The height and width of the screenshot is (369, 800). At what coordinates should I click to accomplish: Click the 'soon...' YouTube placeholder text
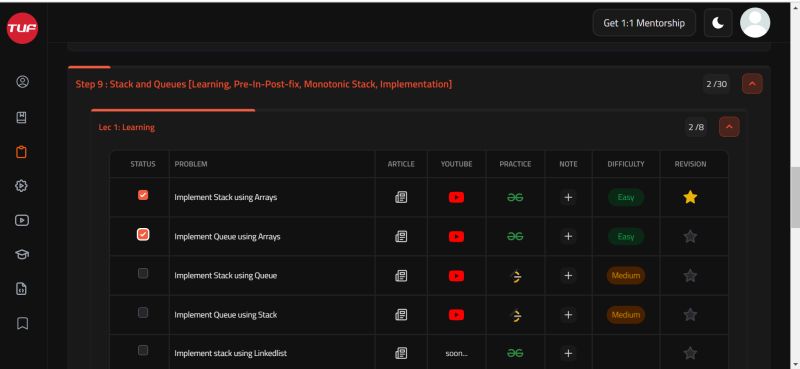click(x=456, y=353)
